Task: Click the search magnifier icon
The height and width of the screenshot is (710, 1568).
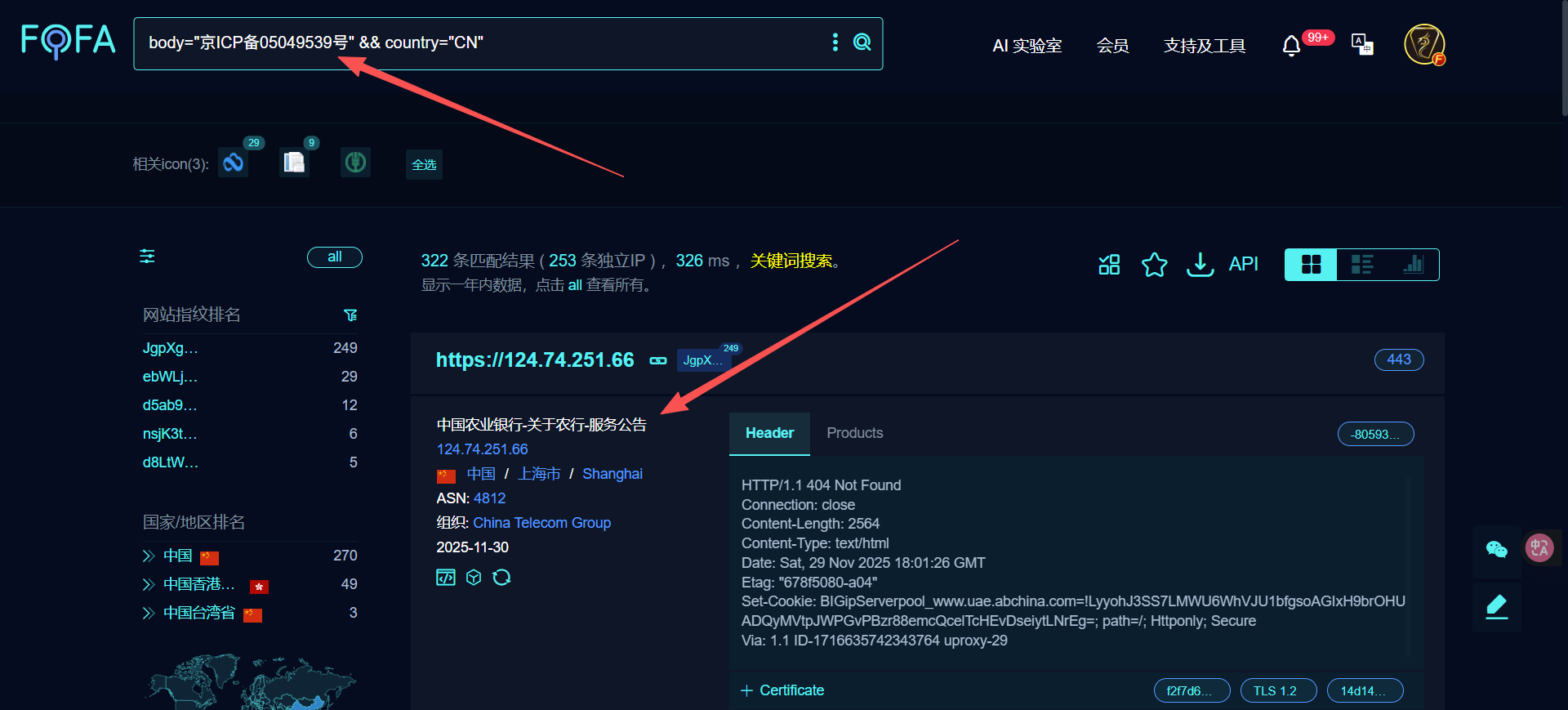Action: 862,42
